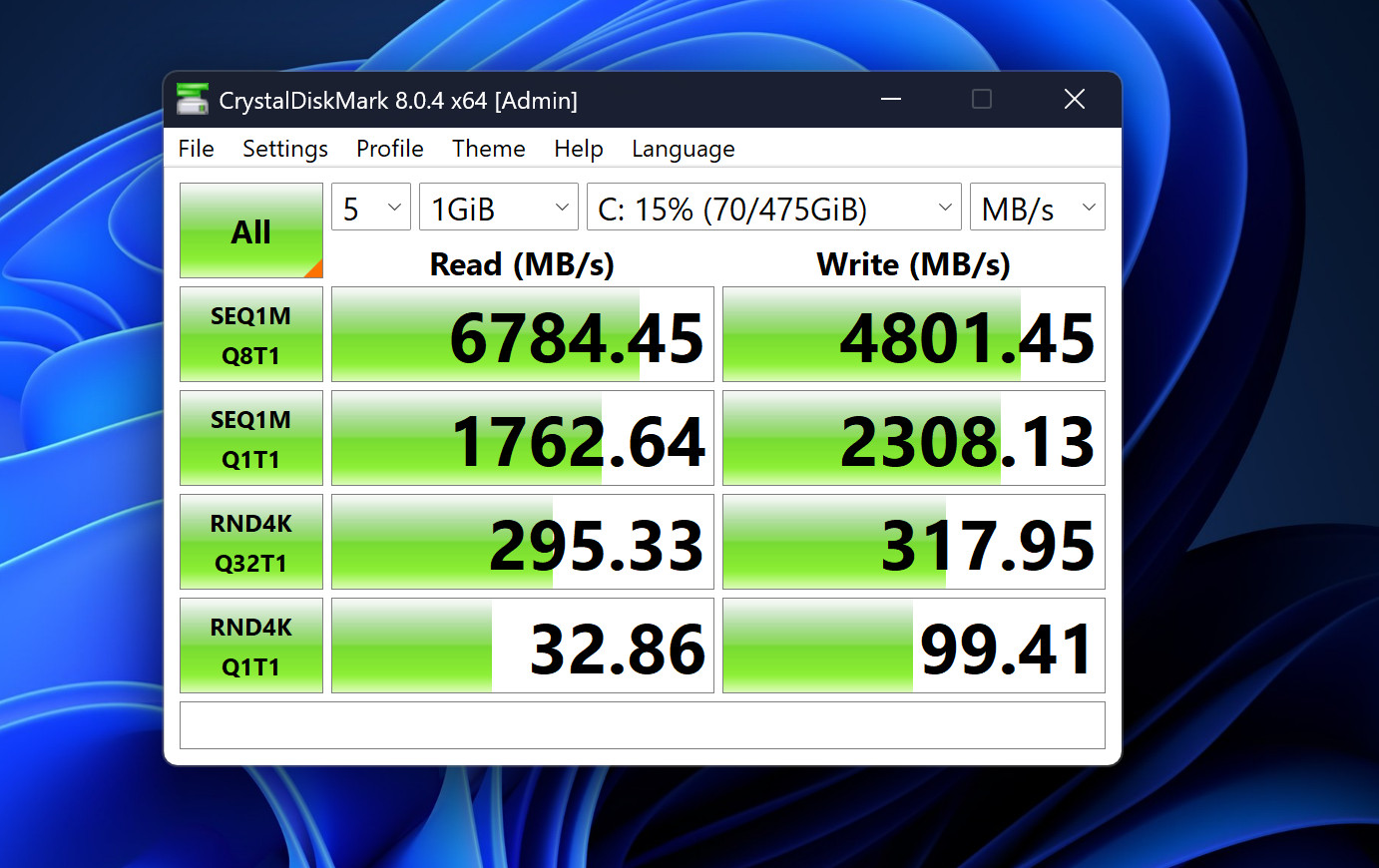The width and height of the screenshot is (1379, 868).
Task: Open the Settings menu
Action: [x=285, y=149]
